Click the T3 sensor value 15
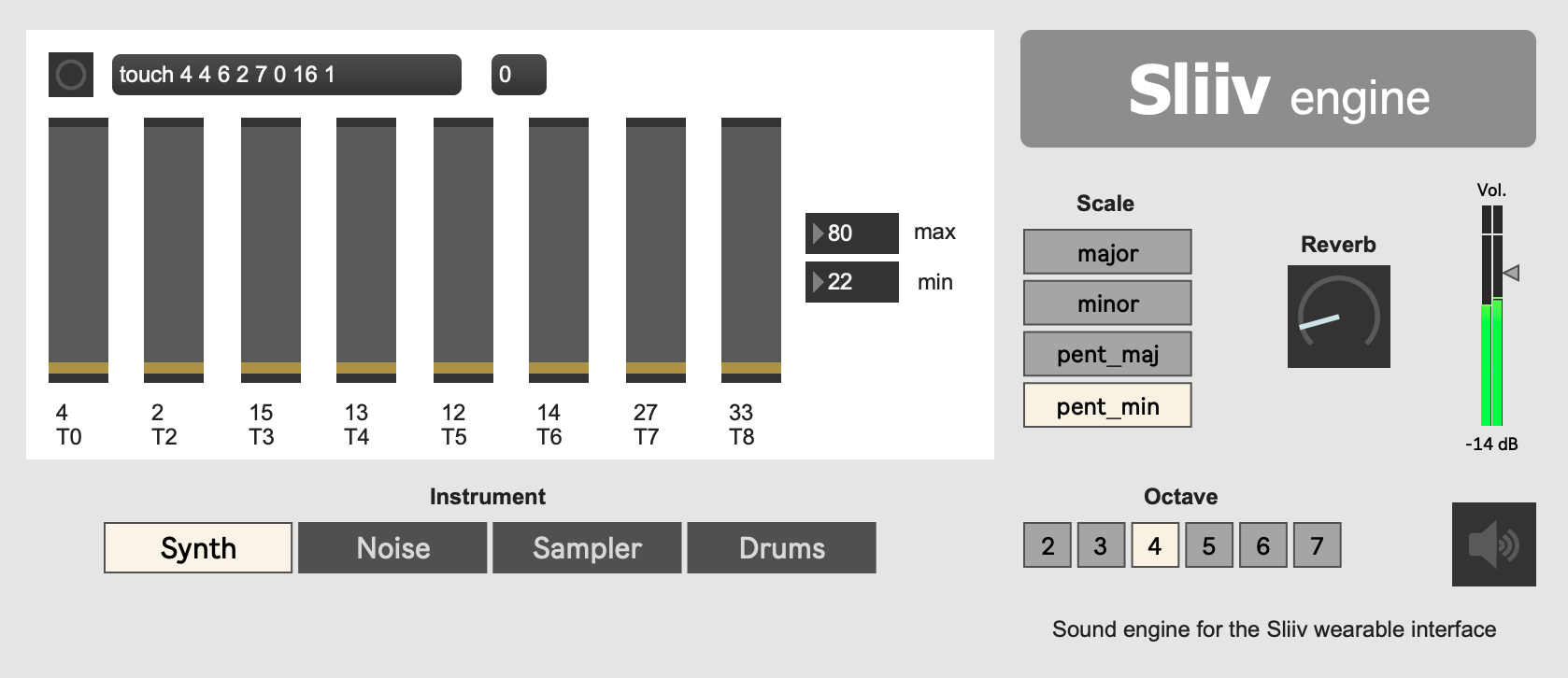The height and width of the screenshot is (678, 1568). point(261,413)
